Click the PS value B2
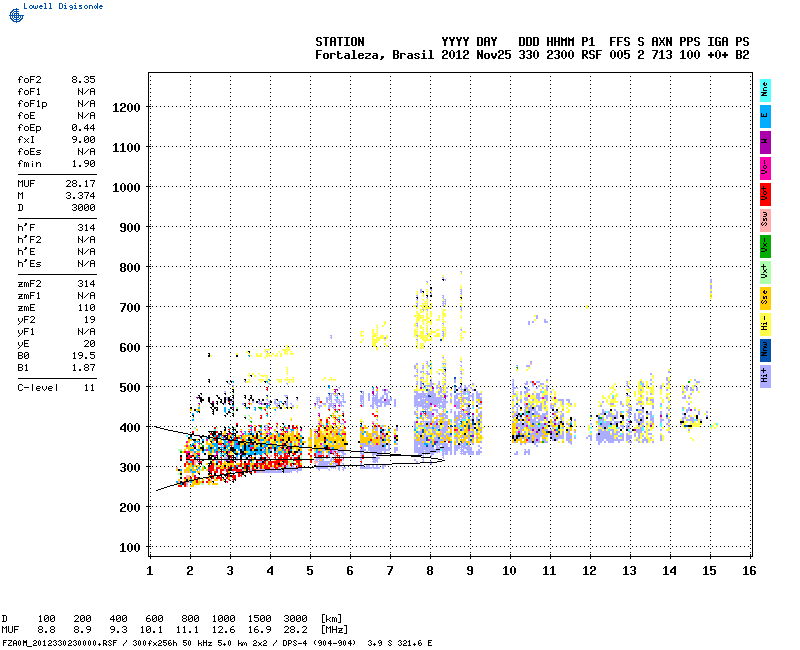Viewport: 800px width, 650px height. pos(742,55)
